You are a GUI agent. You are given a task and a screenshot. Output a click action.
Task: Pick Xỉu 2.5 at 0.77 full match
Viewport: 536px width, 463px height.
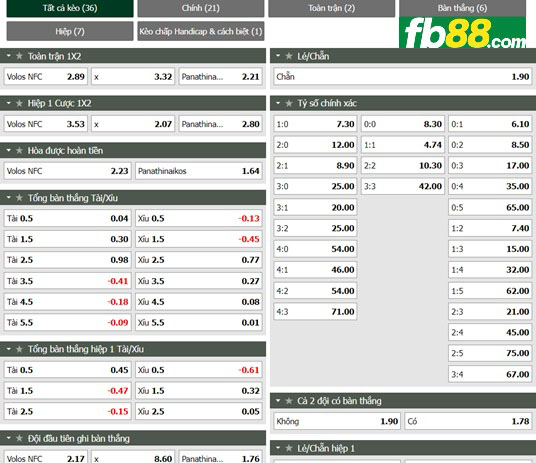[199, 260]
